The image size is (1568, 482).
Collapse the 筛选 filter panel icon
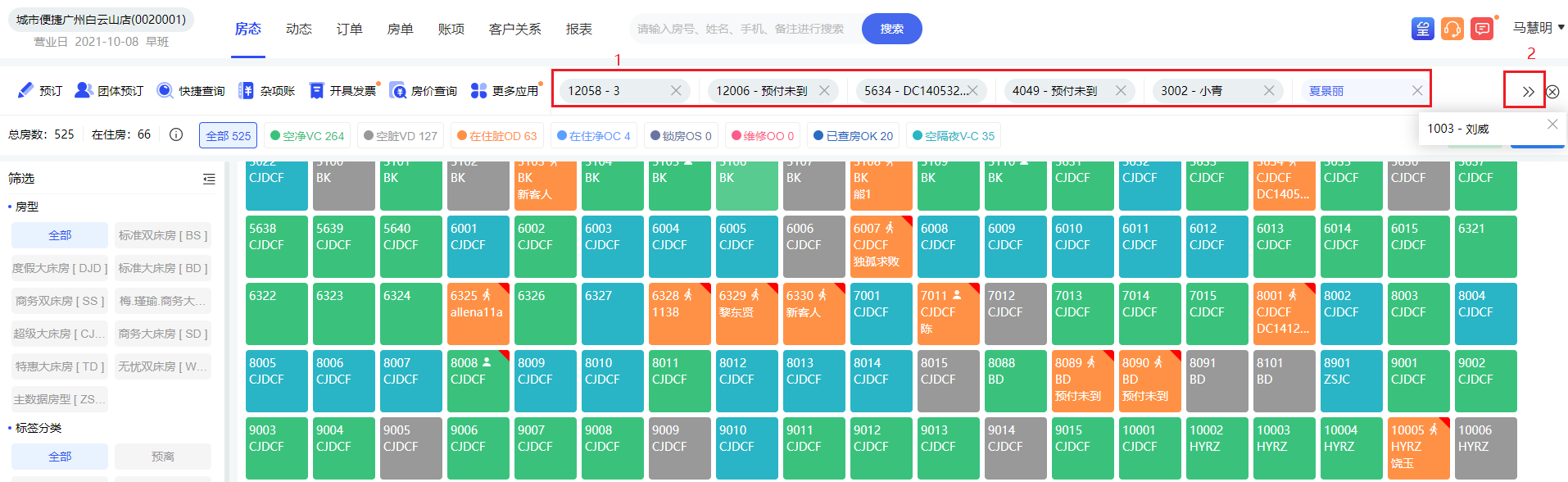[x=209, y=179]
